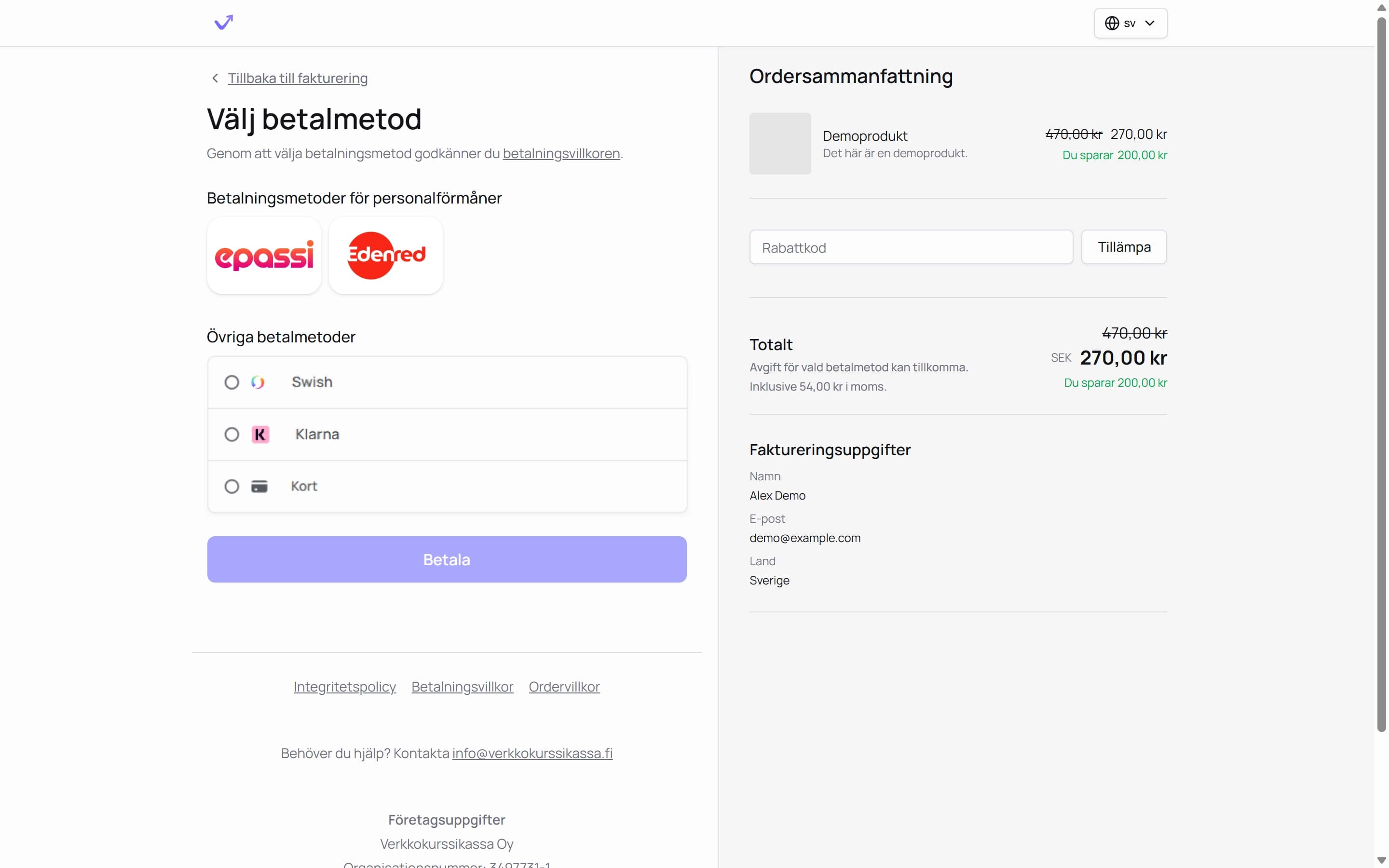
Task: Expand language selector chevron arrow
Action: coord(1150,23)
